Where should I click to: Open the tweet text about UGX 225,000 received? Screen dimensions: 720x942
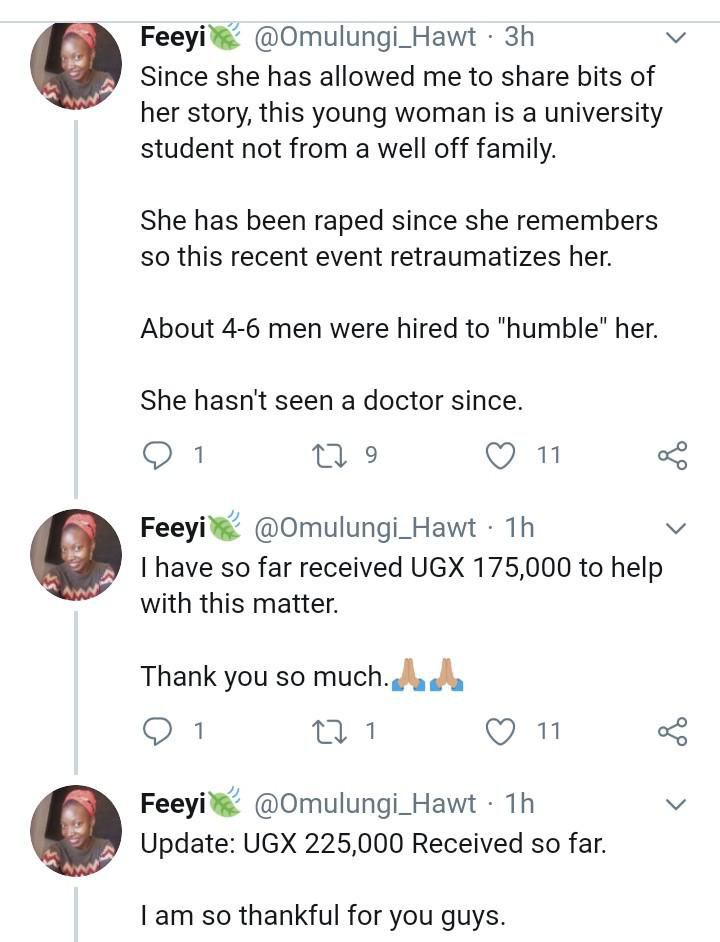[373, 843]
